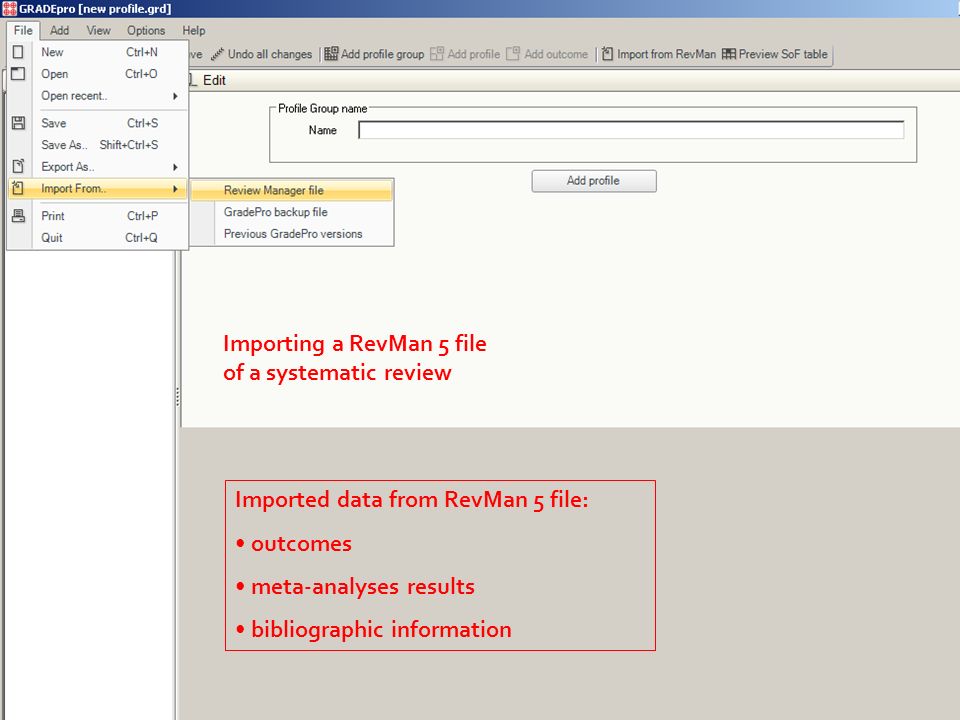Click the Preview SoF table icon
The height and width of the screenshot is (720, 960).
point(729,54)
